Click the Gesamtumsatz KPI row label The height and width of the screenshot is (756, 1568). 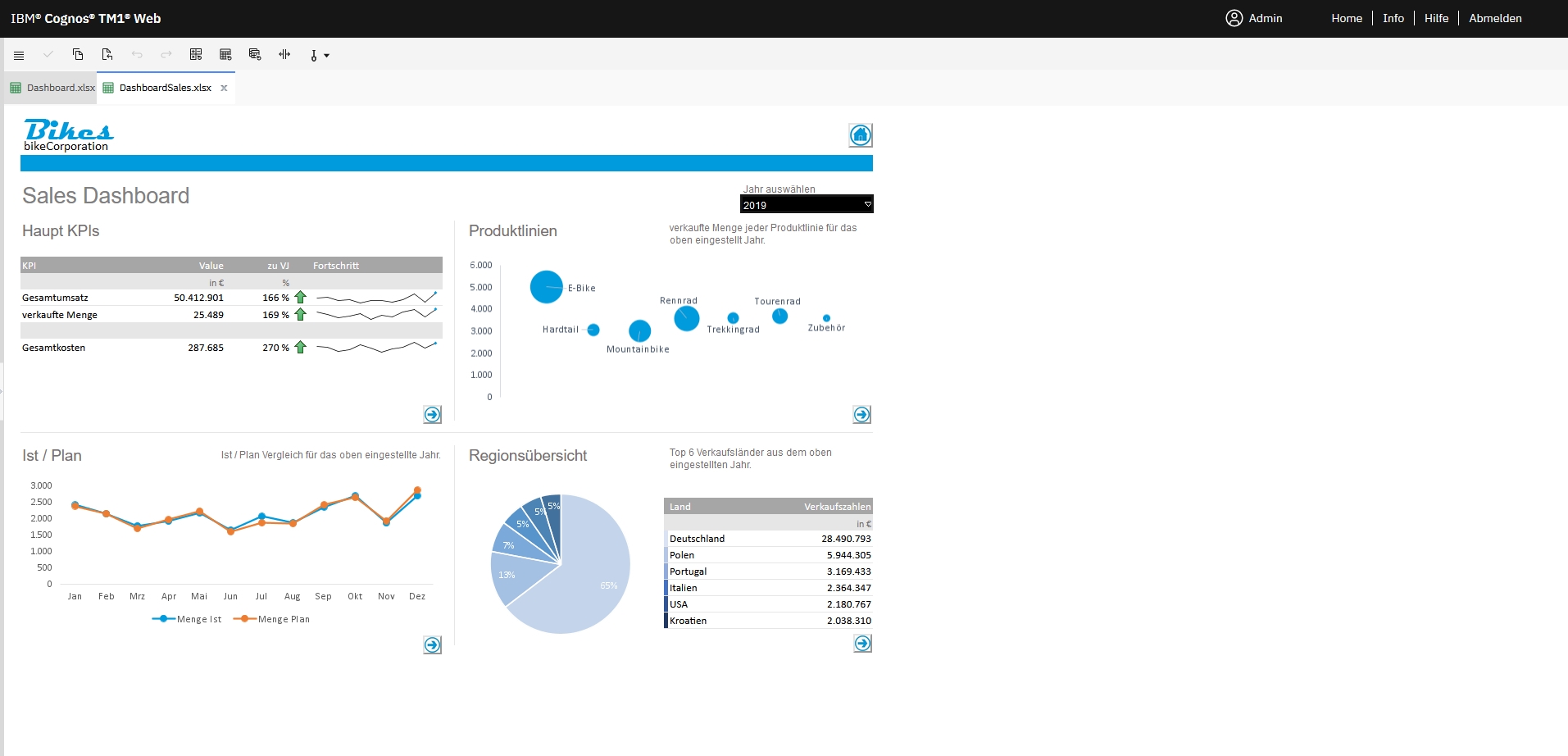[55, 298]
